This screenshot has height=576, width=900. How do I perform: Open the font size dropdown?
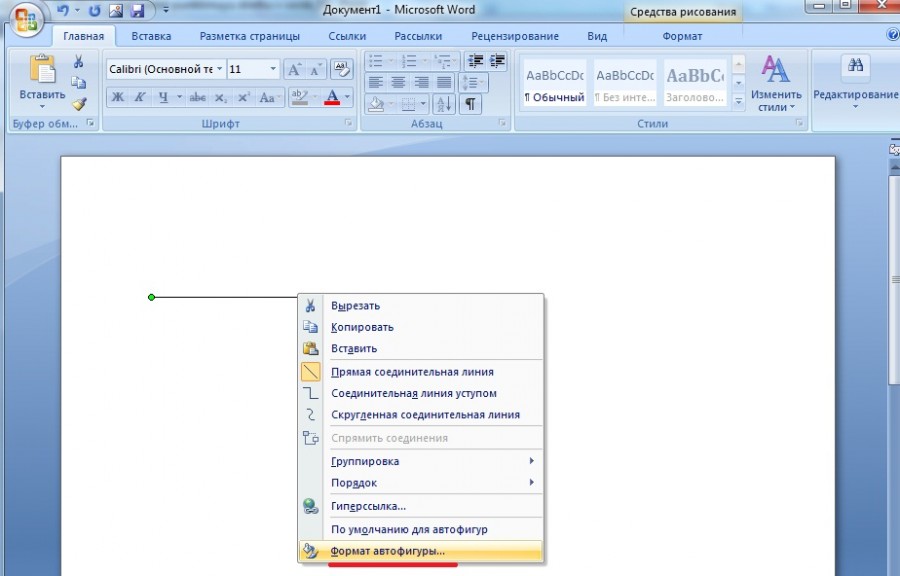point(273,69)
